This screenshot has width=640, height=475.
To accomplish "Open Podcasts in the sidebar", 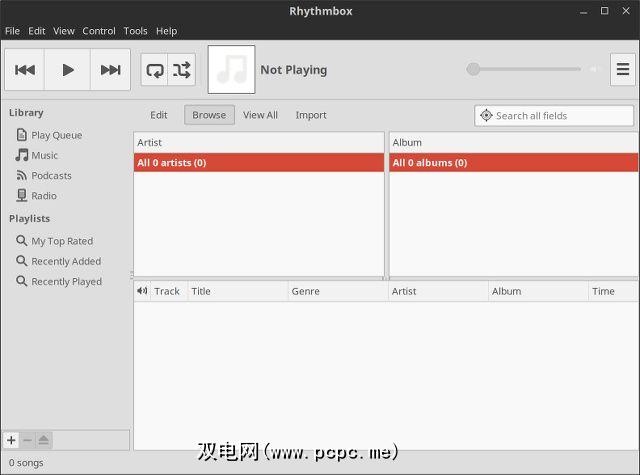I will tap(51, 176).
